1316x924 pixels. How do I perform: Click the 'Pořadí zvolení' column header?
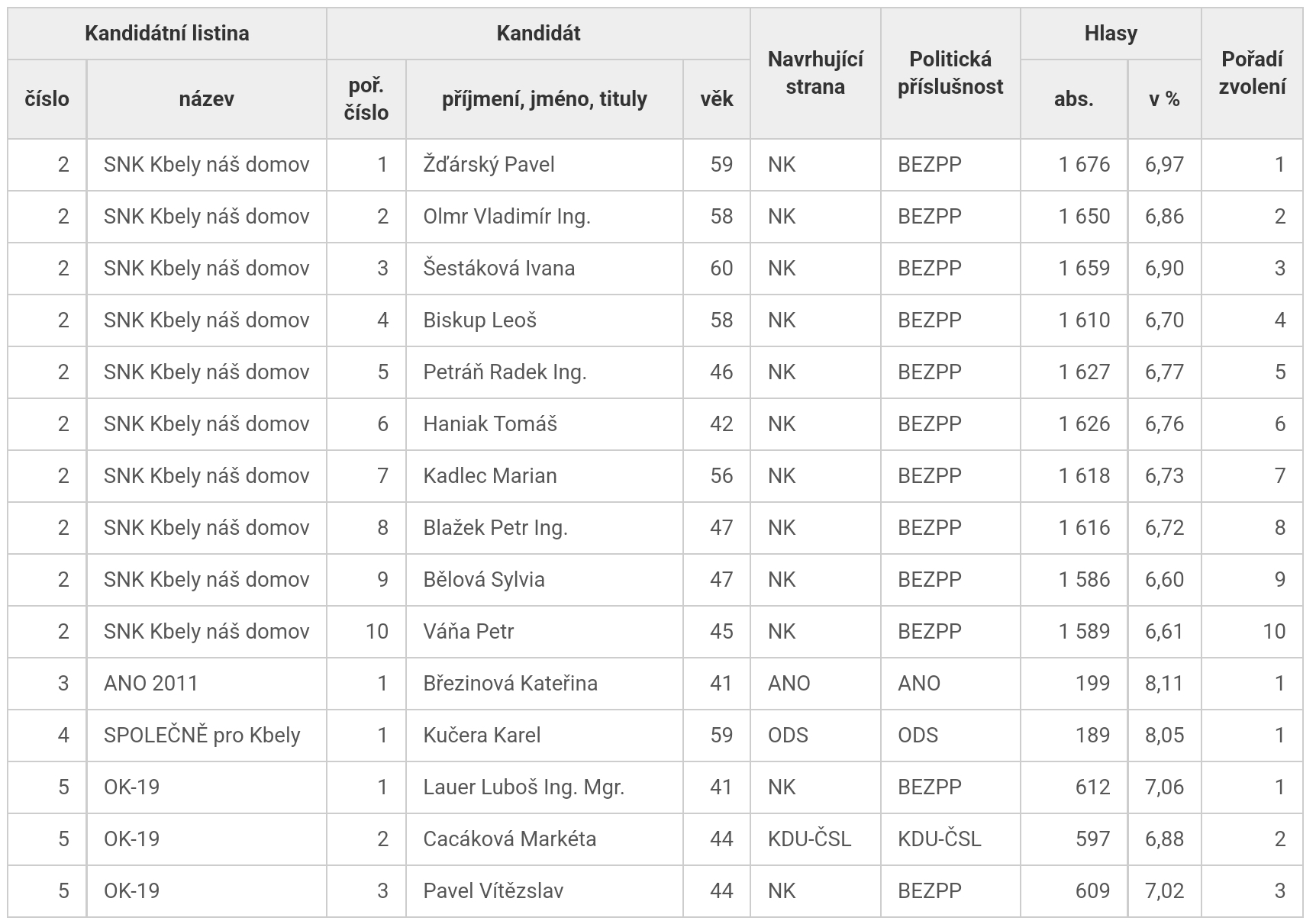[1252, 73]
